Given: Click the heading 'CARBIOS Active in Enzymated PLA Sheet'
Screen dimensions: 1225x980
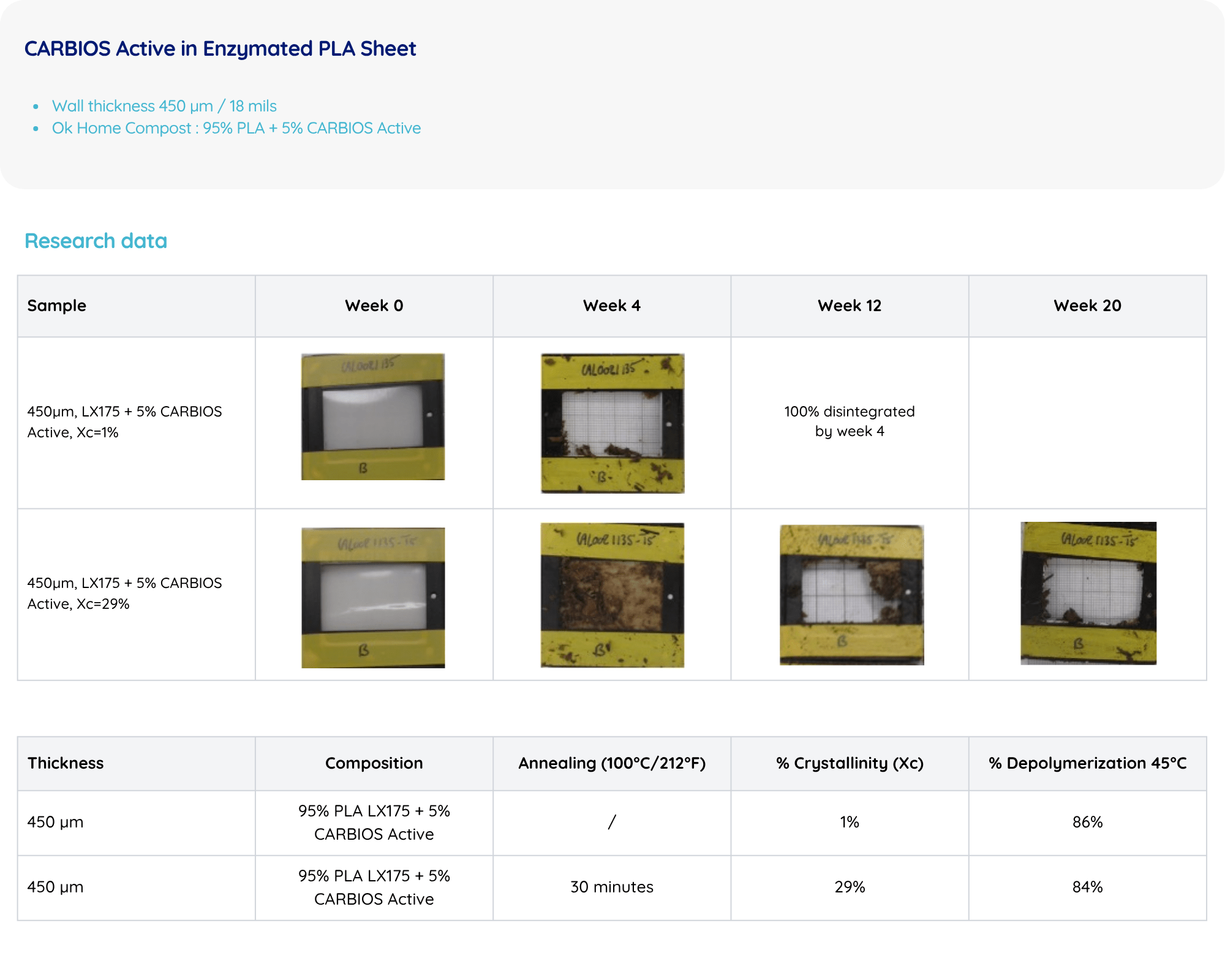Looking at the screenshot, I should pos(220,48).
